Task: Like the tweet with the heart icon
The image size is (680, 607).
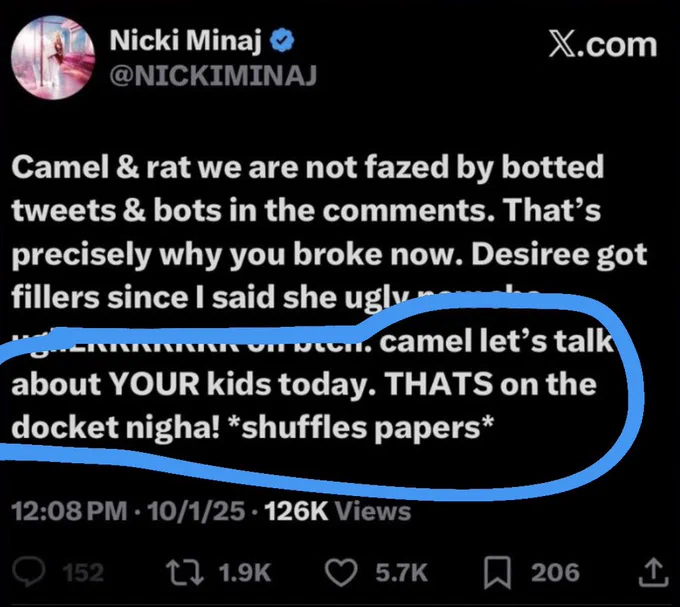Action: [x=341, y=573]
